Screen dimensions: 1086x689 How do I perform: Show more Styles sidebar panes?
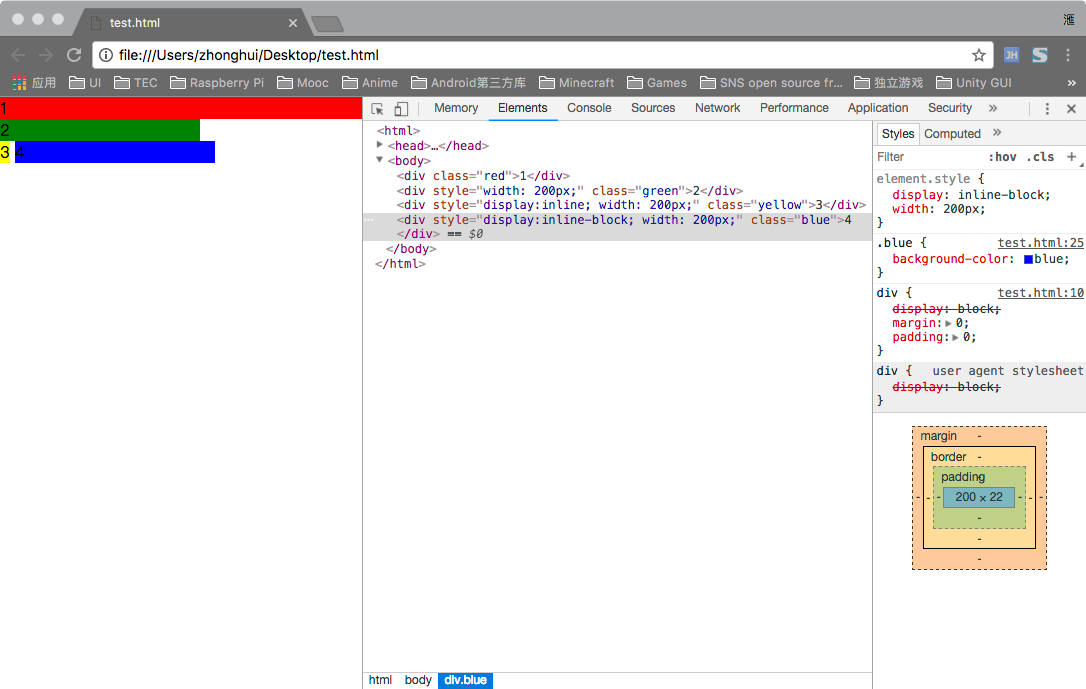(x=997, y=133)
